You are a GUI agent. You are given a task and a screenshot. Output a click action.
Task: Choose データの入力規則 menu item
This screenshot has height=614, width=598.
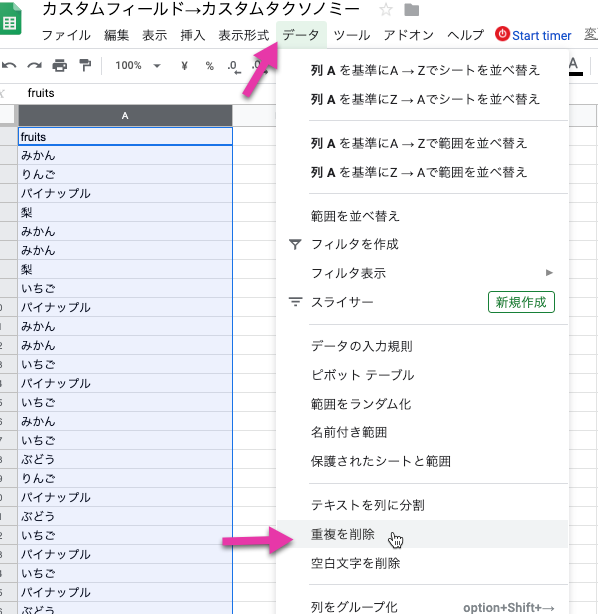pyautogui.click(x=422, y=346)
